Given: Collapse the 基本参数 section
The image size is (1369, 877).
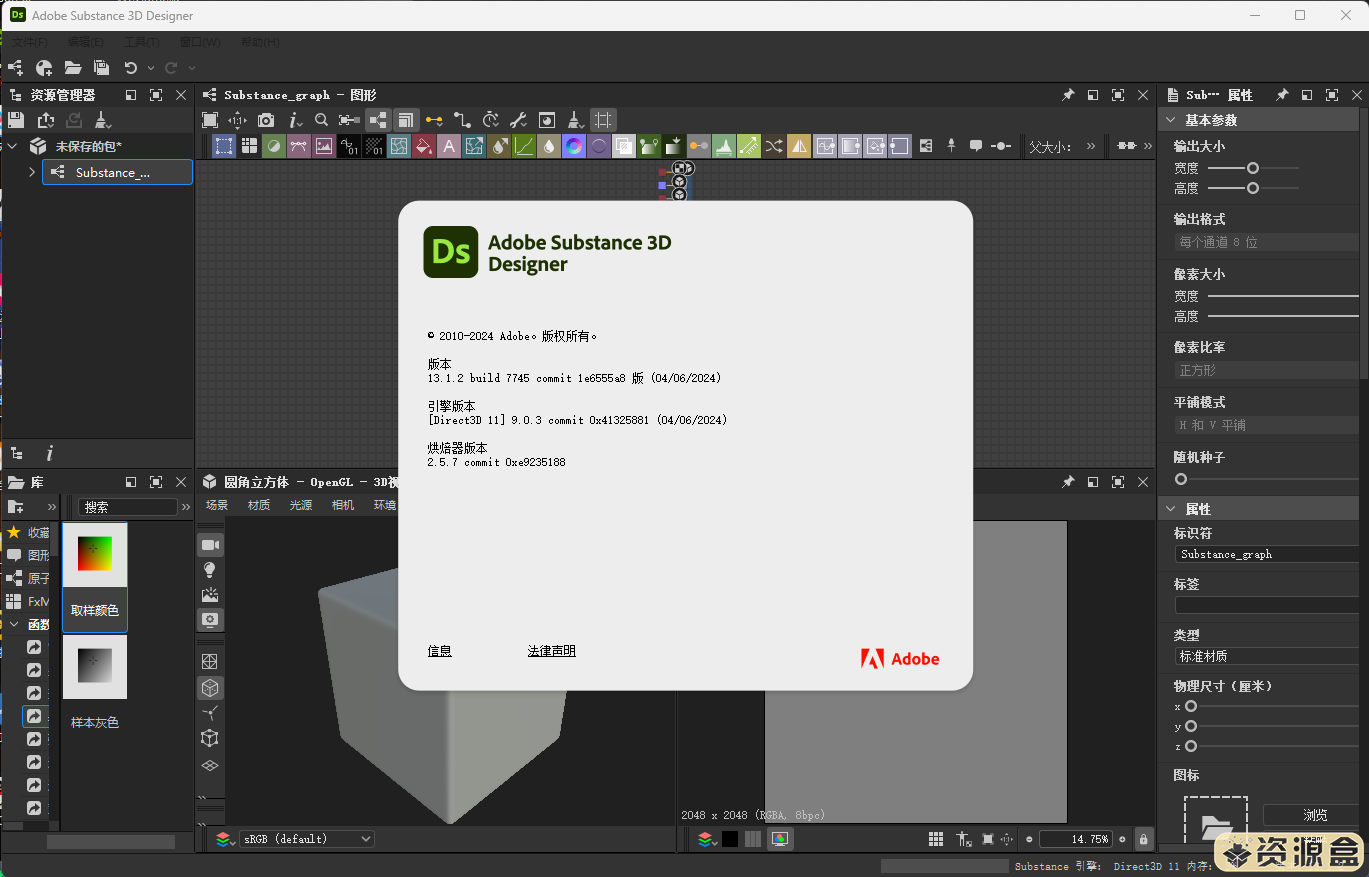Looking at the screenshot, I should tap(1171, 120).
